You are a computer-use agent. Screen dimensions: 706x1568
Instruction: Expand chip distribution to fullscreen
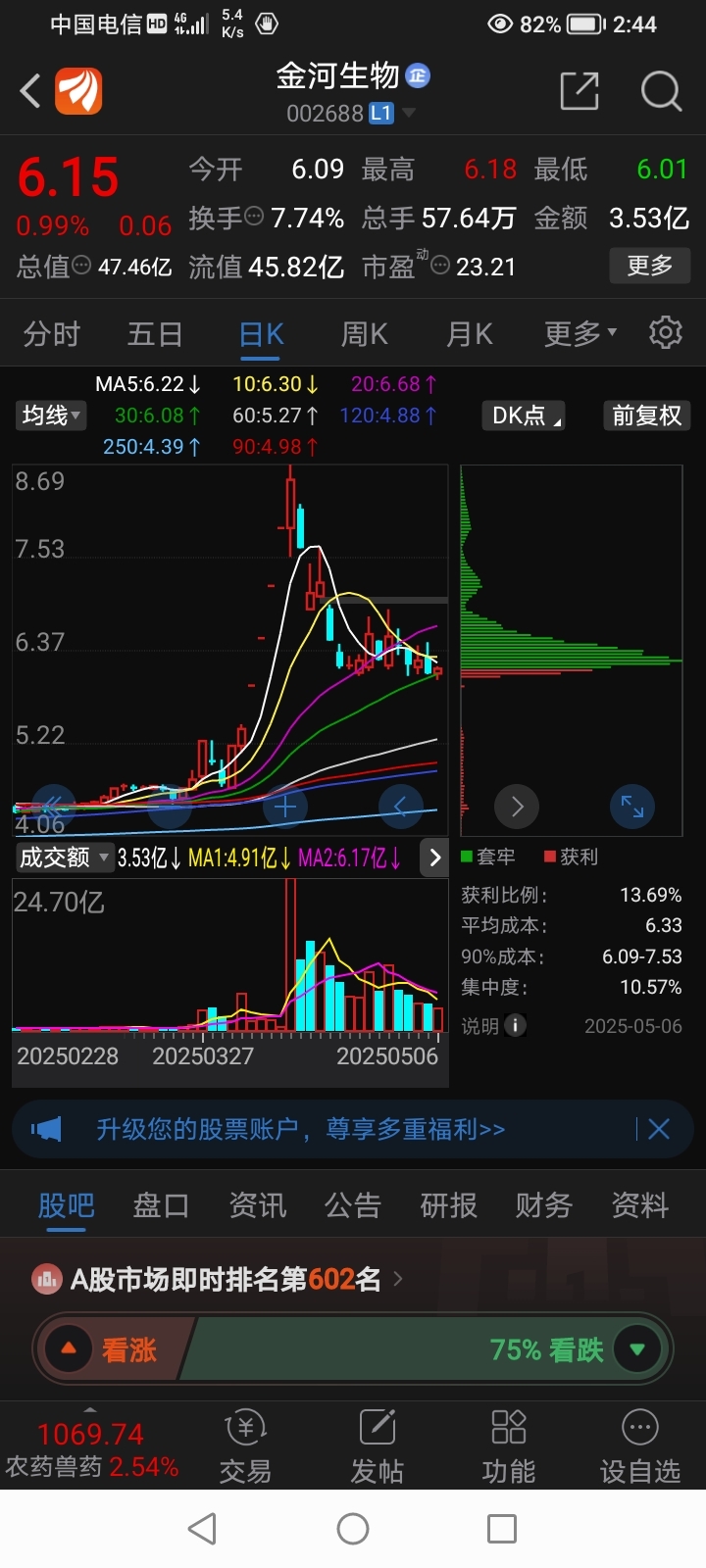pyautogui.click(x=632, y=807)
